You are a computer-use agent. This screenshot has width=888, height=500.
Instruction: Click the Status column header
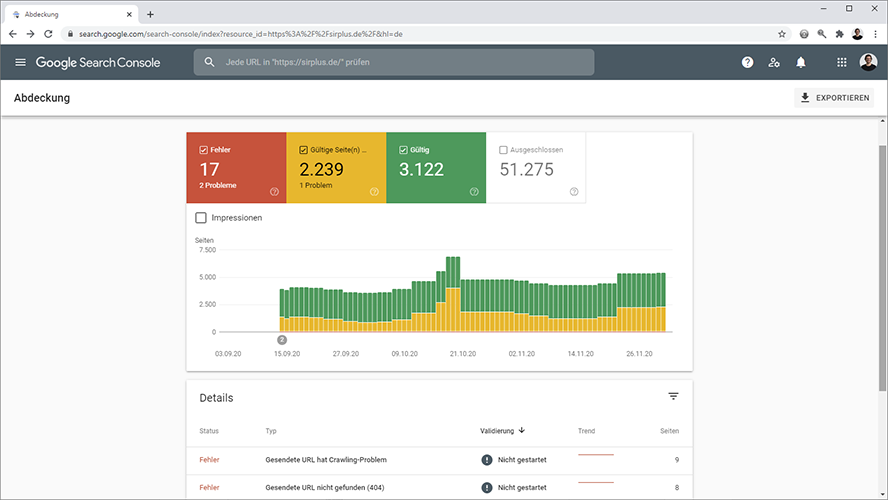(209, 431)
